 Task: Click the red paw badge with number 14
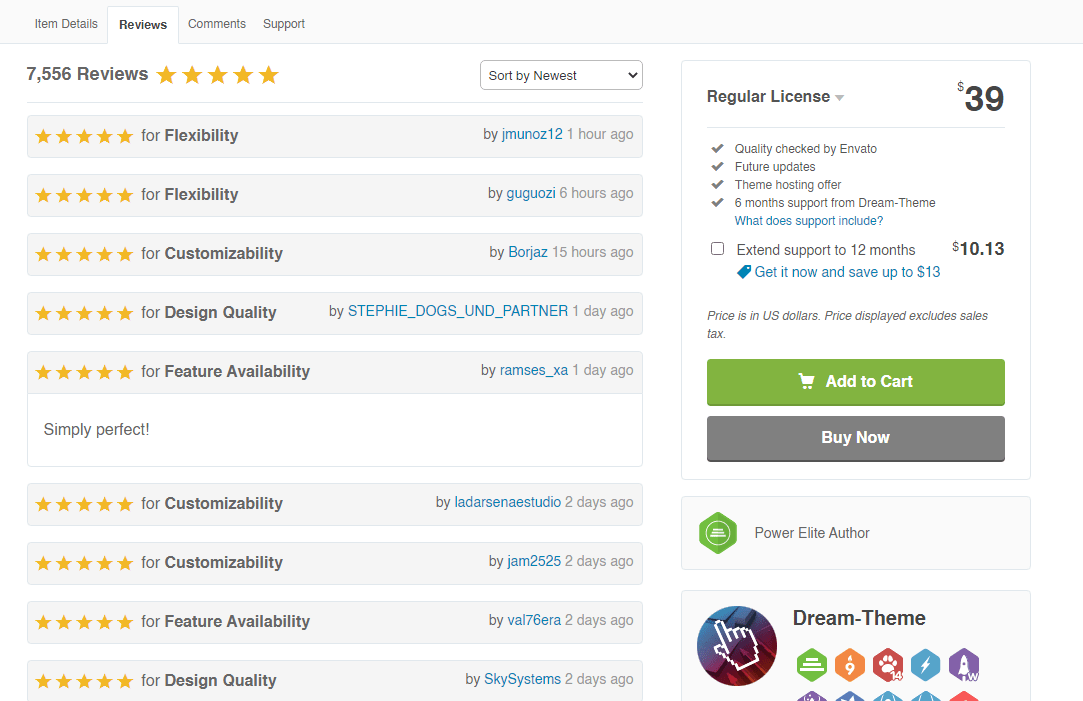pyautogui.click(x=888, y=664)
